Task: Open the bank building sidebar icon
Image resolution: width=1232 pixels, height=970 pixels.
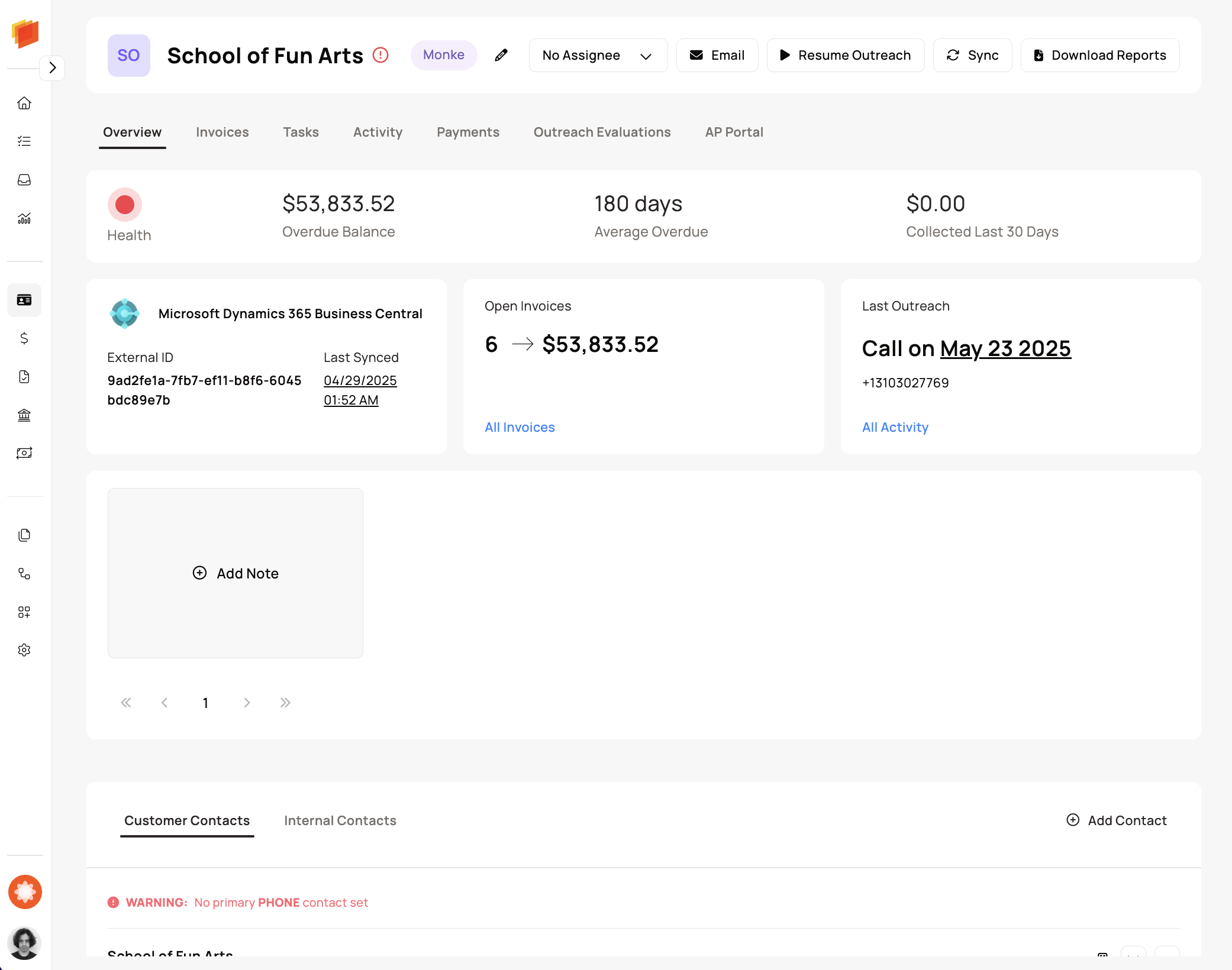Action: [x=24, y=415]
